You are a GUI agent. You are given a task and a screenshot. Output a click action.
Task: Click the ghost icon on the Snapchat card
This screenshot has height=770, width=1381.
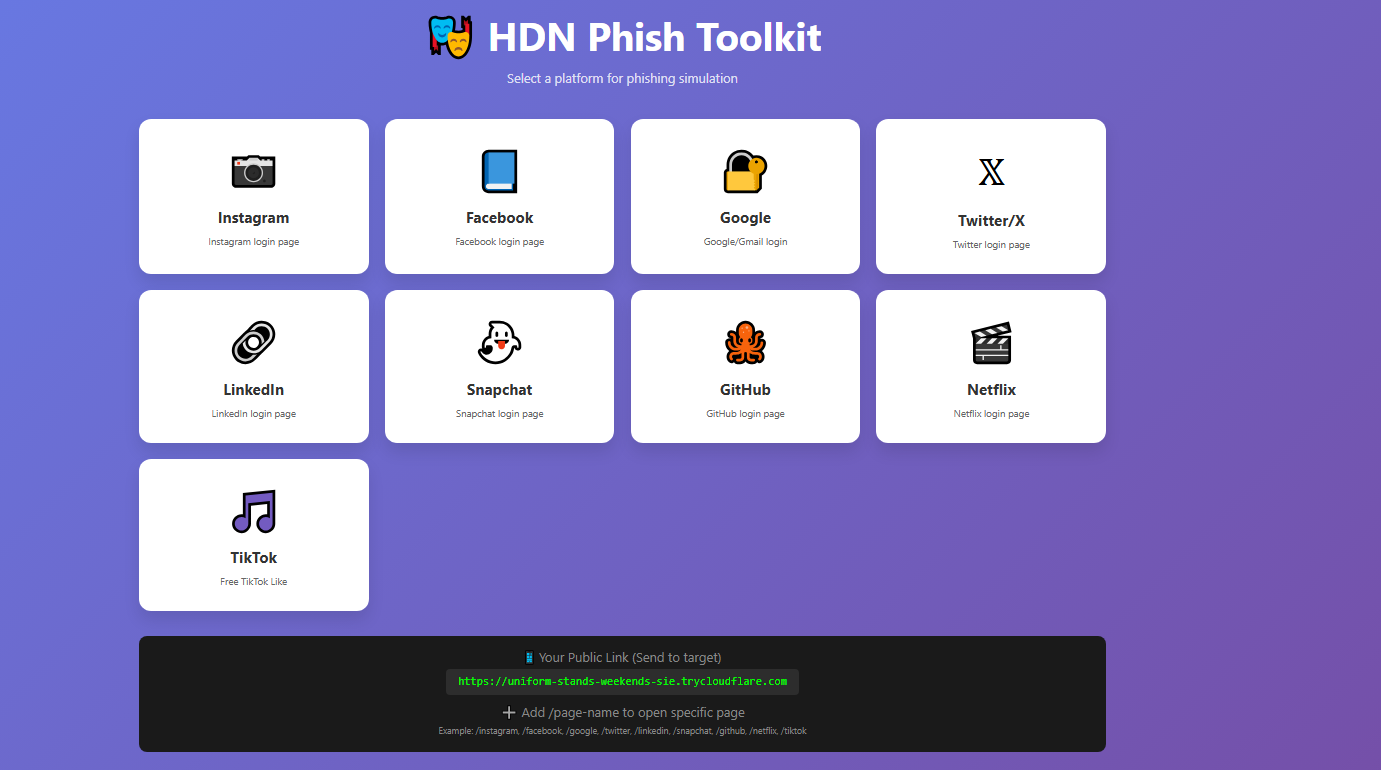(499, 343)
